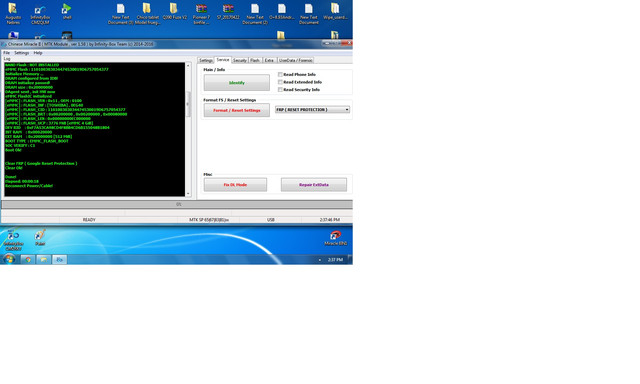The width and height of the screenshot is (640, 384).
Task: Open the O+8.93 Android text file
Action: (282, 11)
